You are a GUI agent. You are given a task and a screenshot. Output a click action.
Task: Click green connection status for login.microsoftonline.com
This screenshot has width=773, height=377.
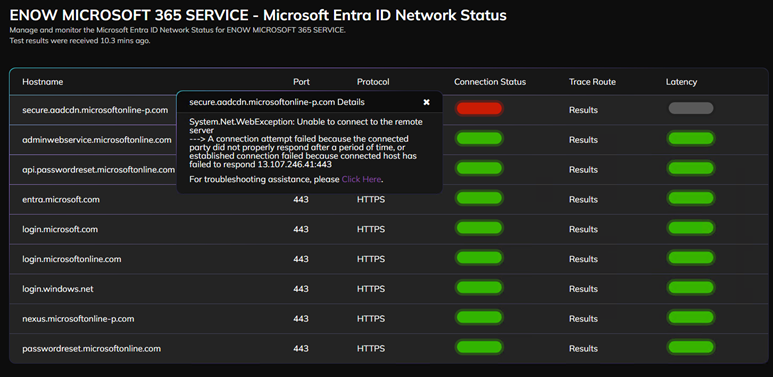coord(479,258)
